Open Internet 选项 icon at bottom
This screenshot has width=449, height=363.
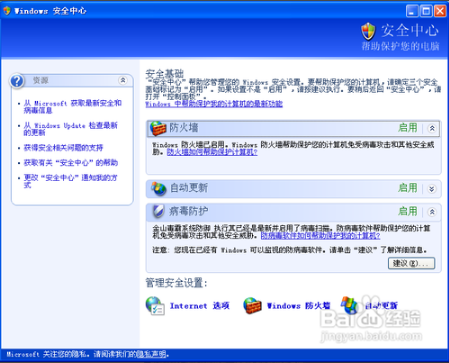click(x=155, y=306)
